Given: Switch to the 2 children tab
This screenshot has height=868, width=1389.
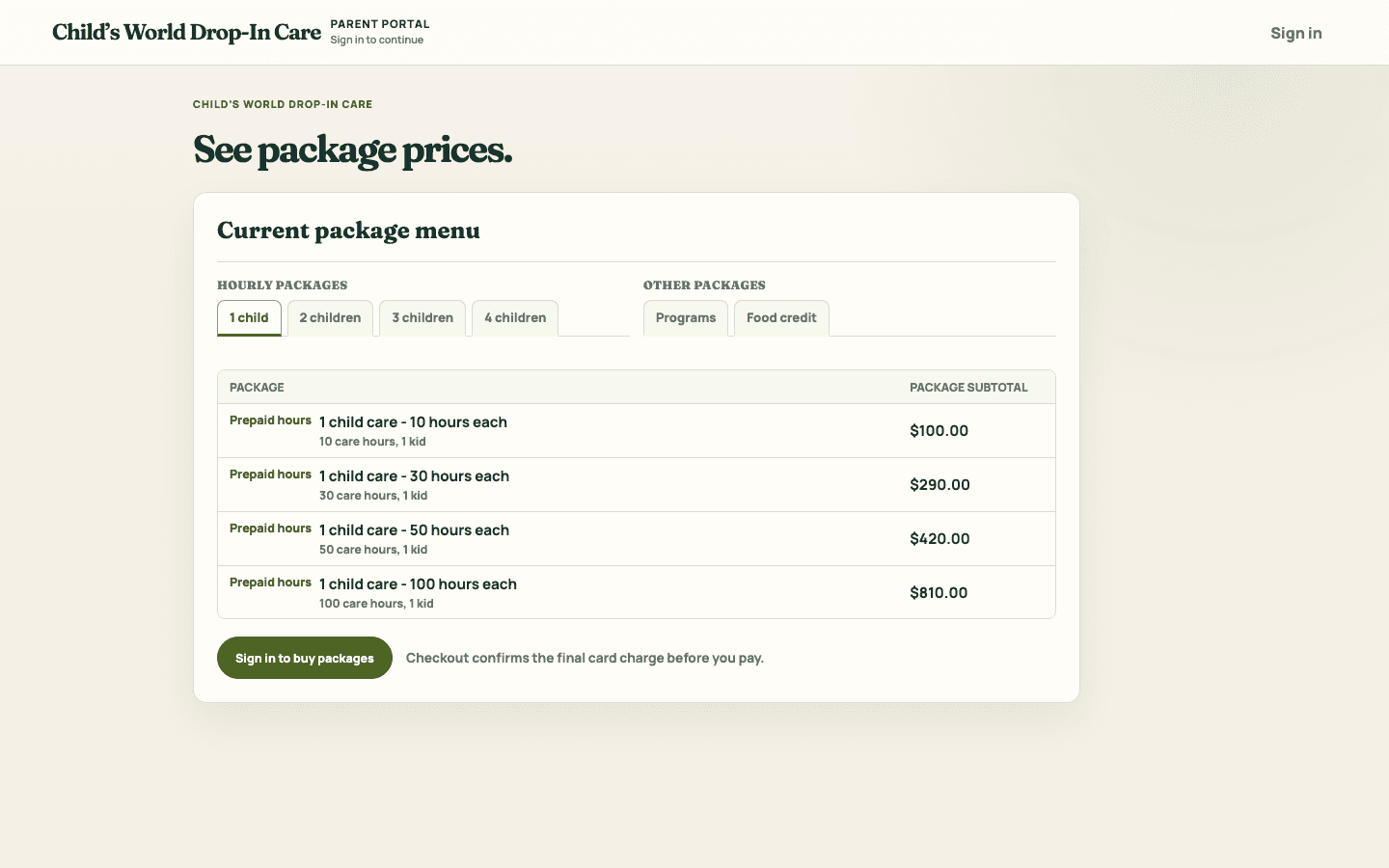Looking at the screenshot, I should tap(330, 318).
